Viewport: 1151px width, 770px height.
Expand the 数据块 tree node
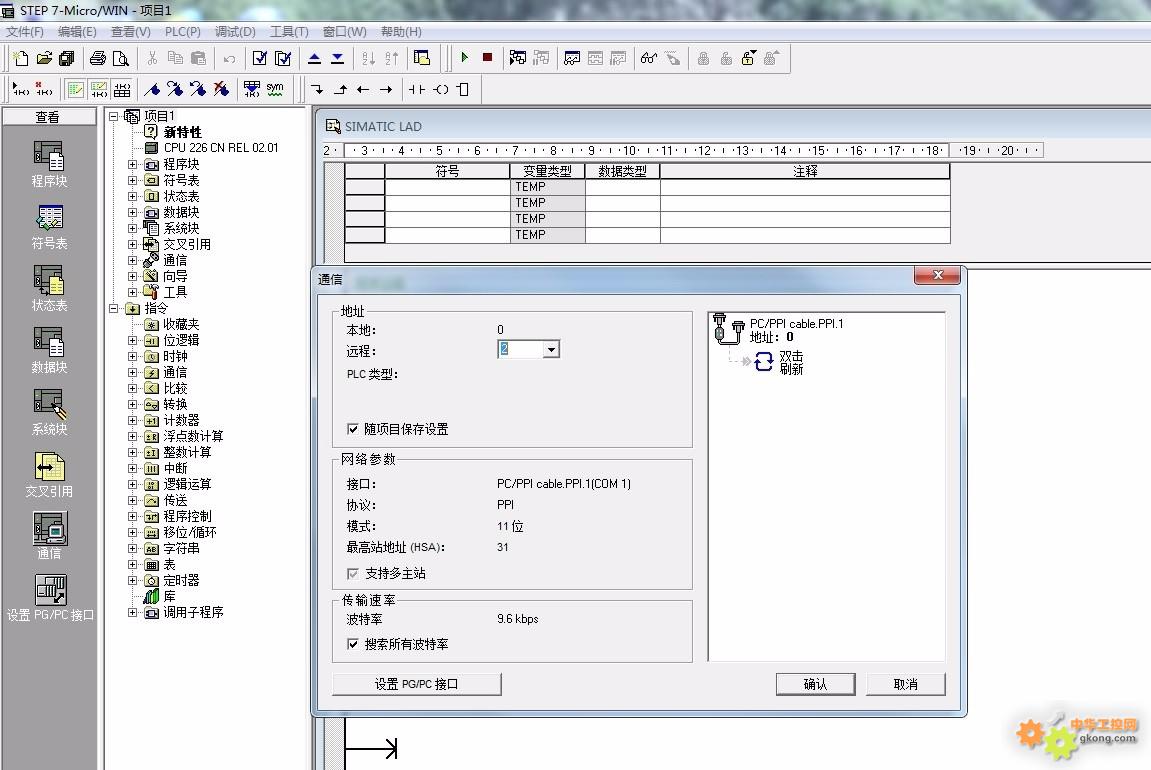(x=132, y=212)
